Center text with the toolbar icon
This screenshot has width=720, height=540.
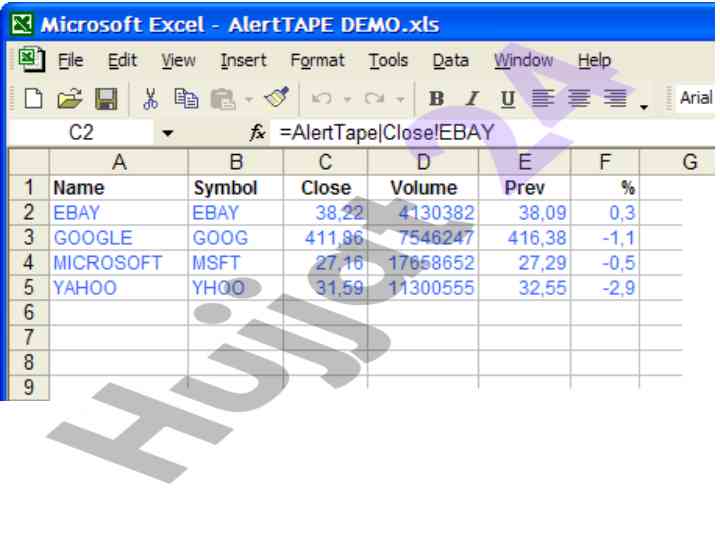click(579, 98)
